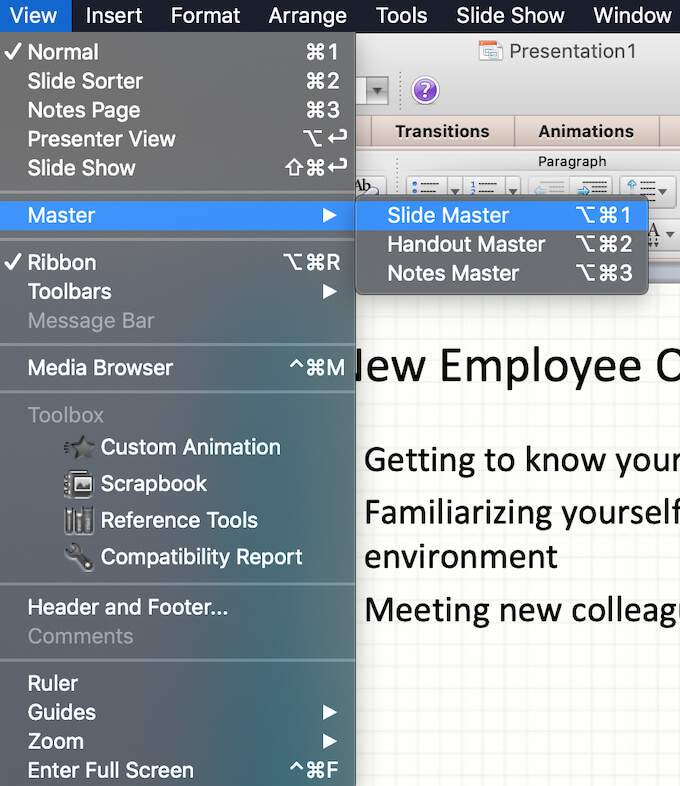Open Scrapbook via its picture icon

tap(78, 484)
